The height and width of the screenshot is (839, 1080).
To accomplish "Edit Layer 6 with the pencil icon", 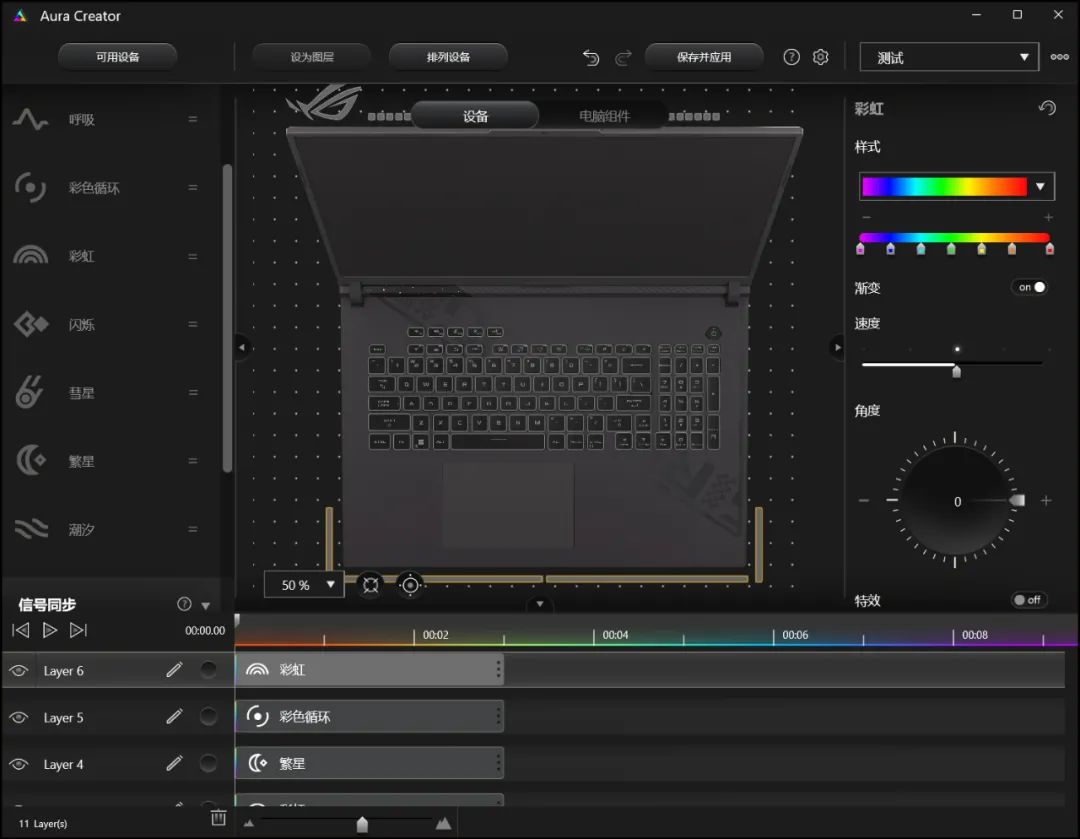I will pos(175,670).
